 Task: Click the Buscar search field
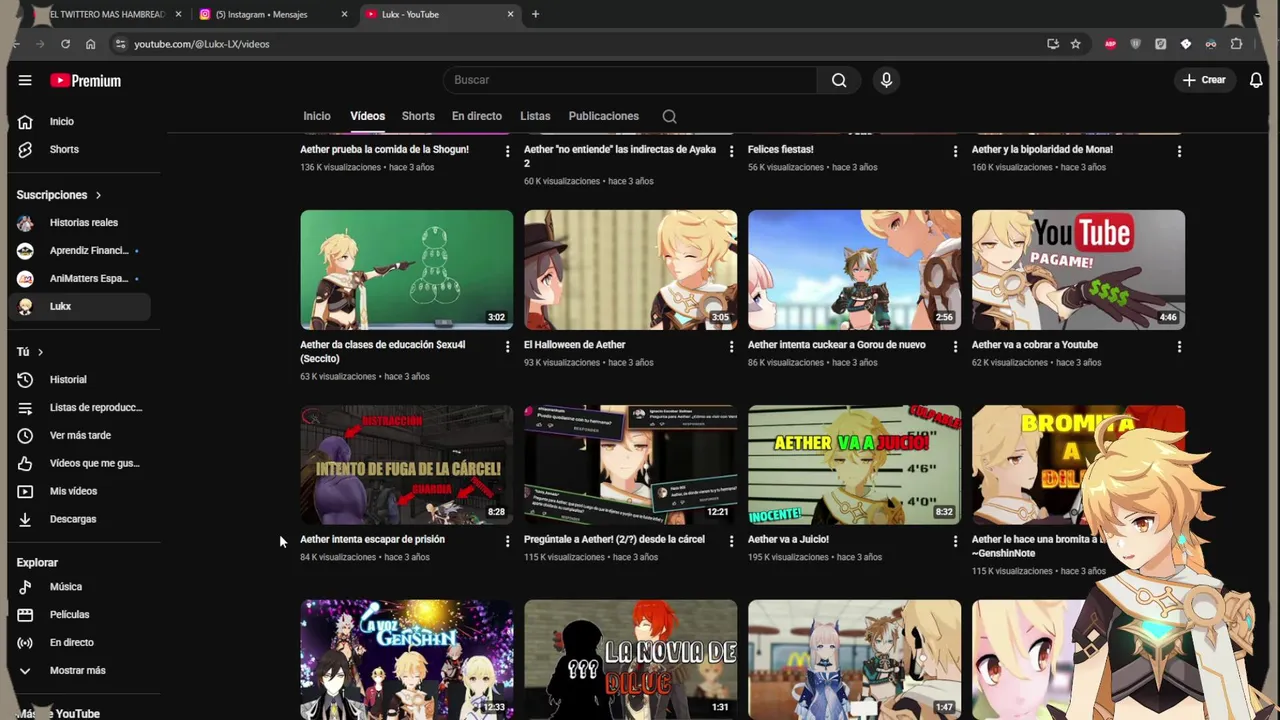pos(630,80)
